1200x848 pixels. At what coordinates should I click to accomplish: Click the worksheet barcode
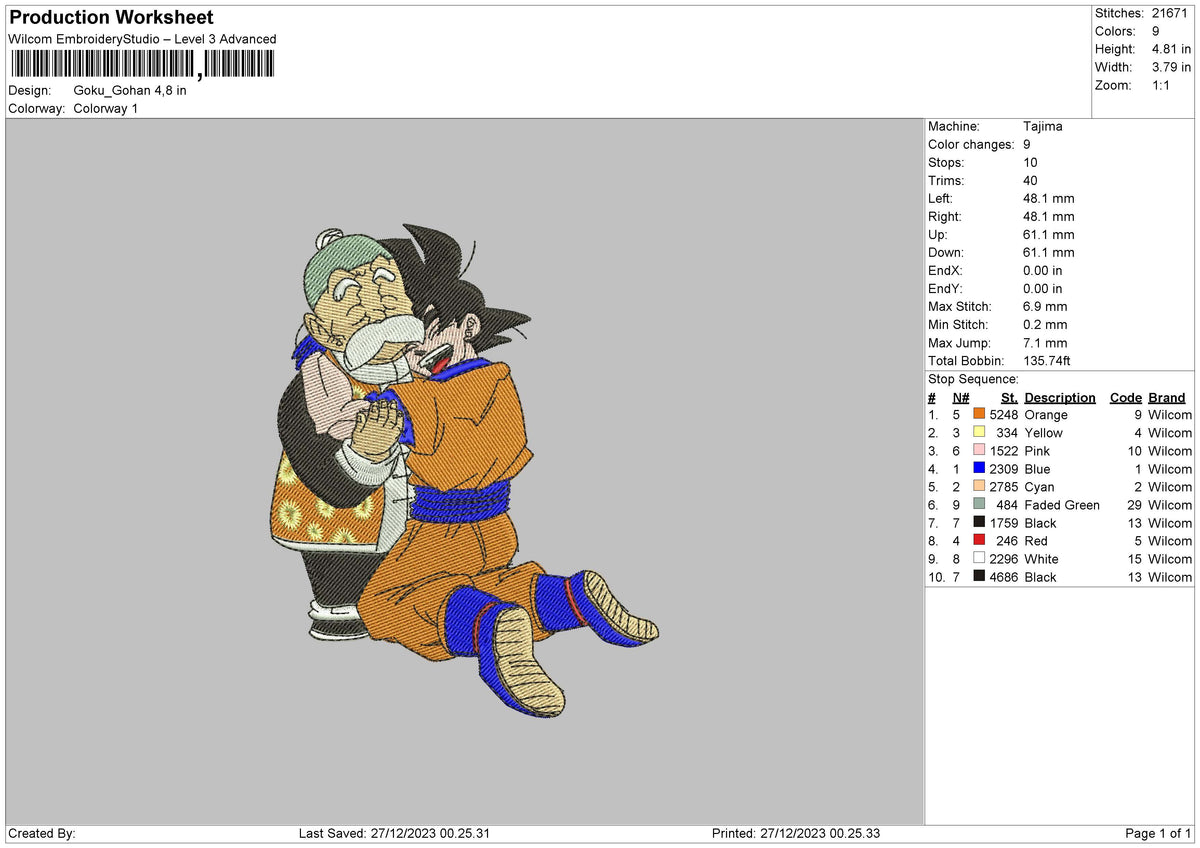(x=141, y=65)
